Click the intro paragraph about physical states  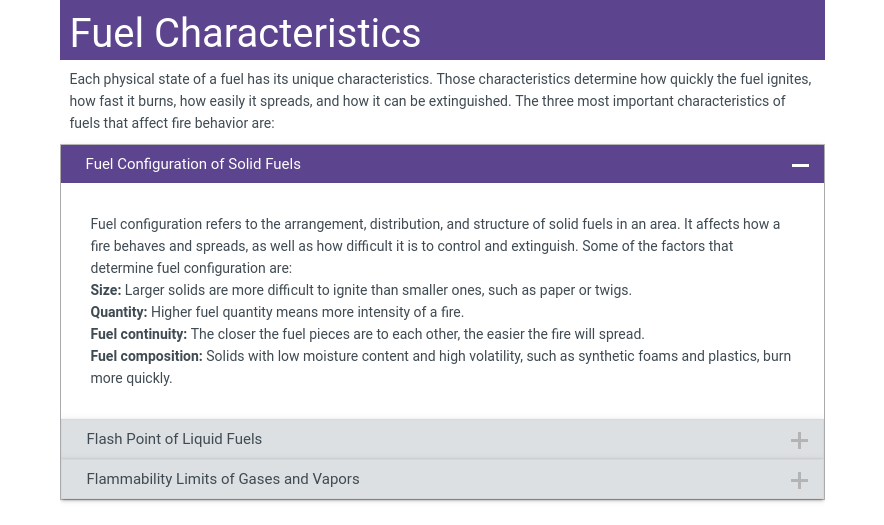[x=440, y=101]
